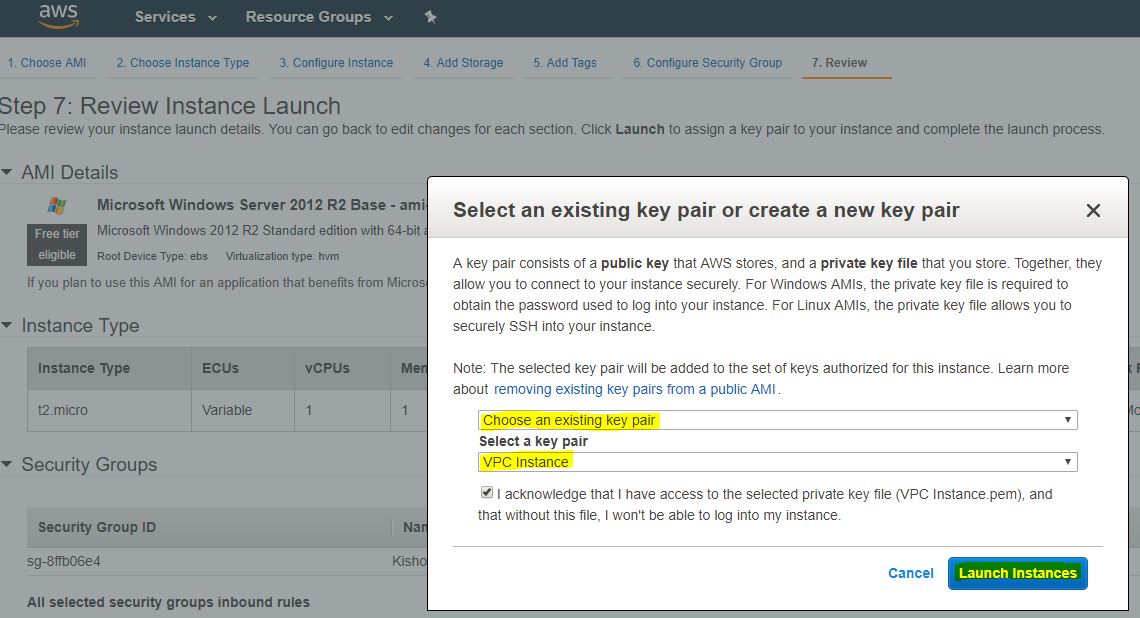Collapse the Instance Type section
This screenshot has width=1140, height=618.
8,326
